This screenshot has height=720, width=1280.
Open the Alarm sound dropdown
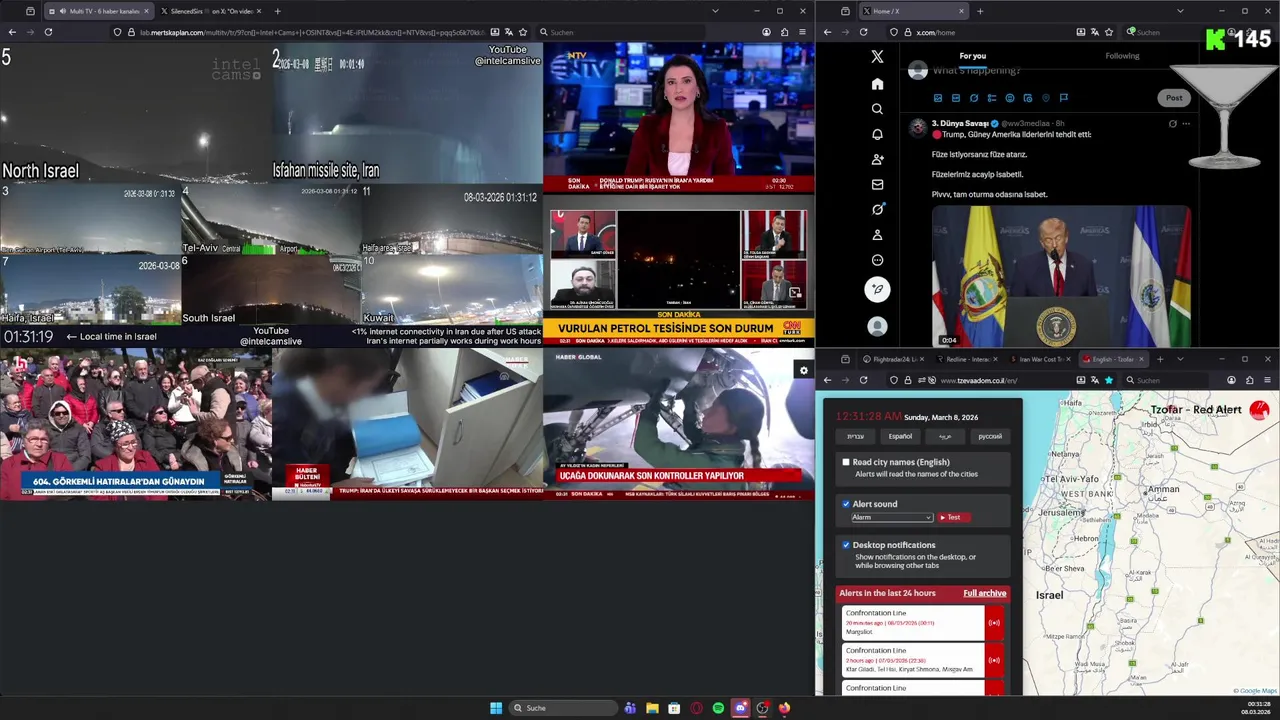892,517
